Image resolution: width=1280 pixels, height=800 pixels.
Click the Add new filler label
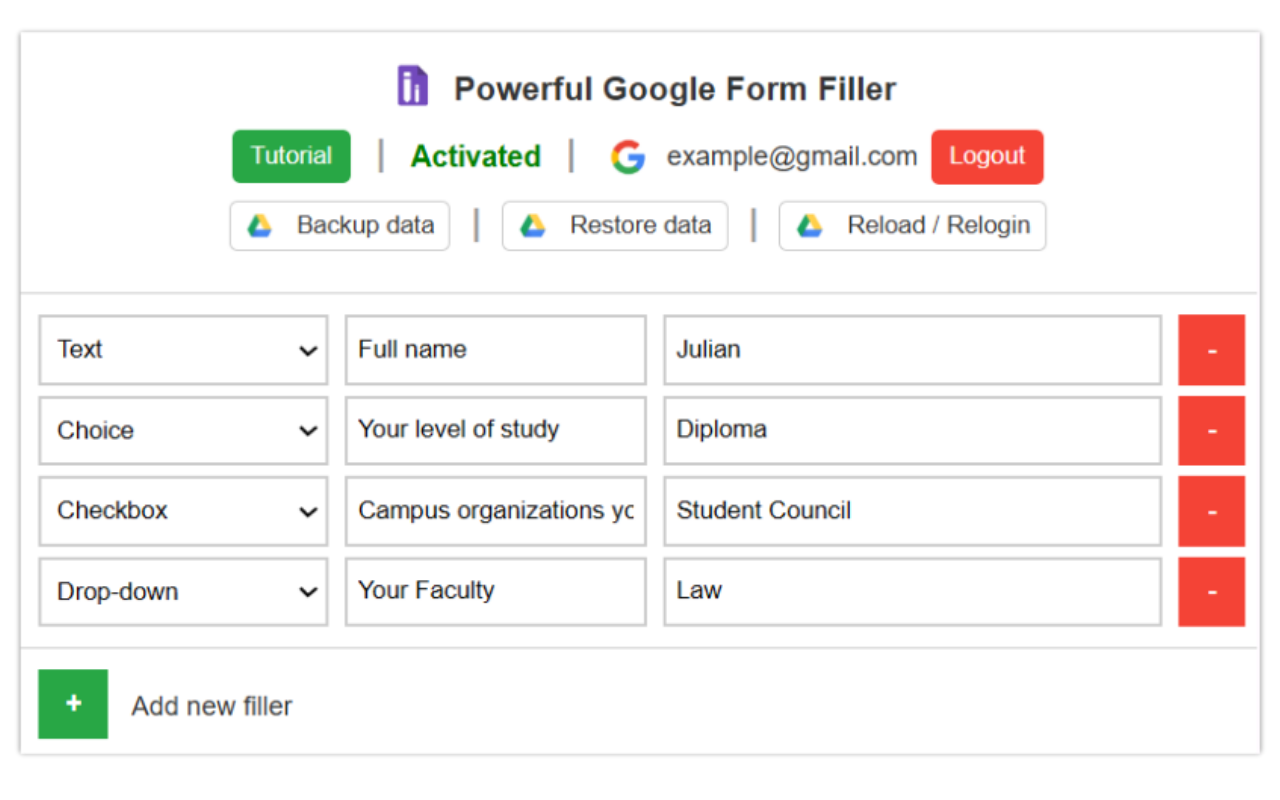pyautogui.click(x=212, y=706)
